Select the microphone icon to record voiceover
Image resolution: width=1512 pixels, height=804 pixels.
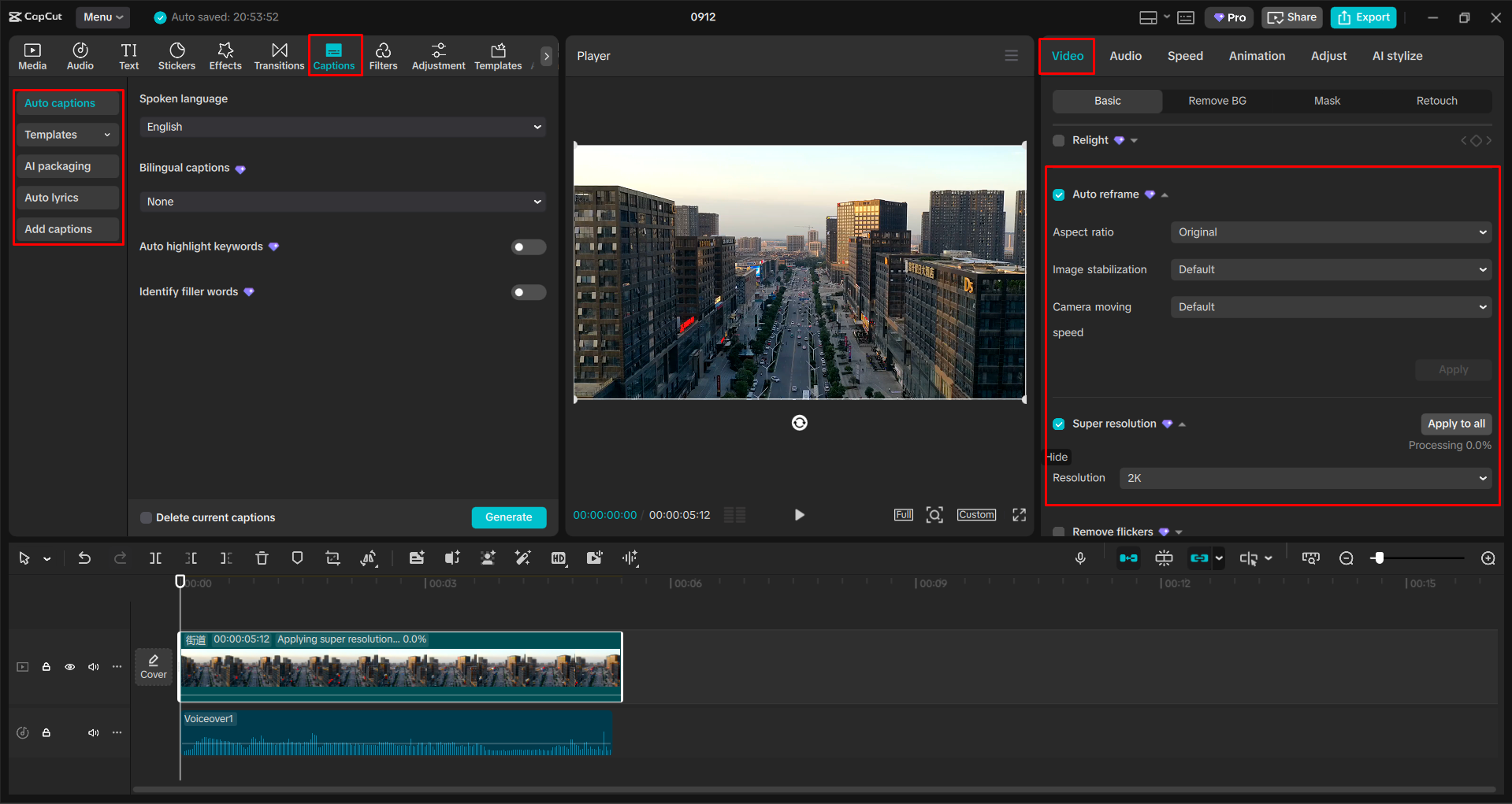click(x=1080, y=558)
